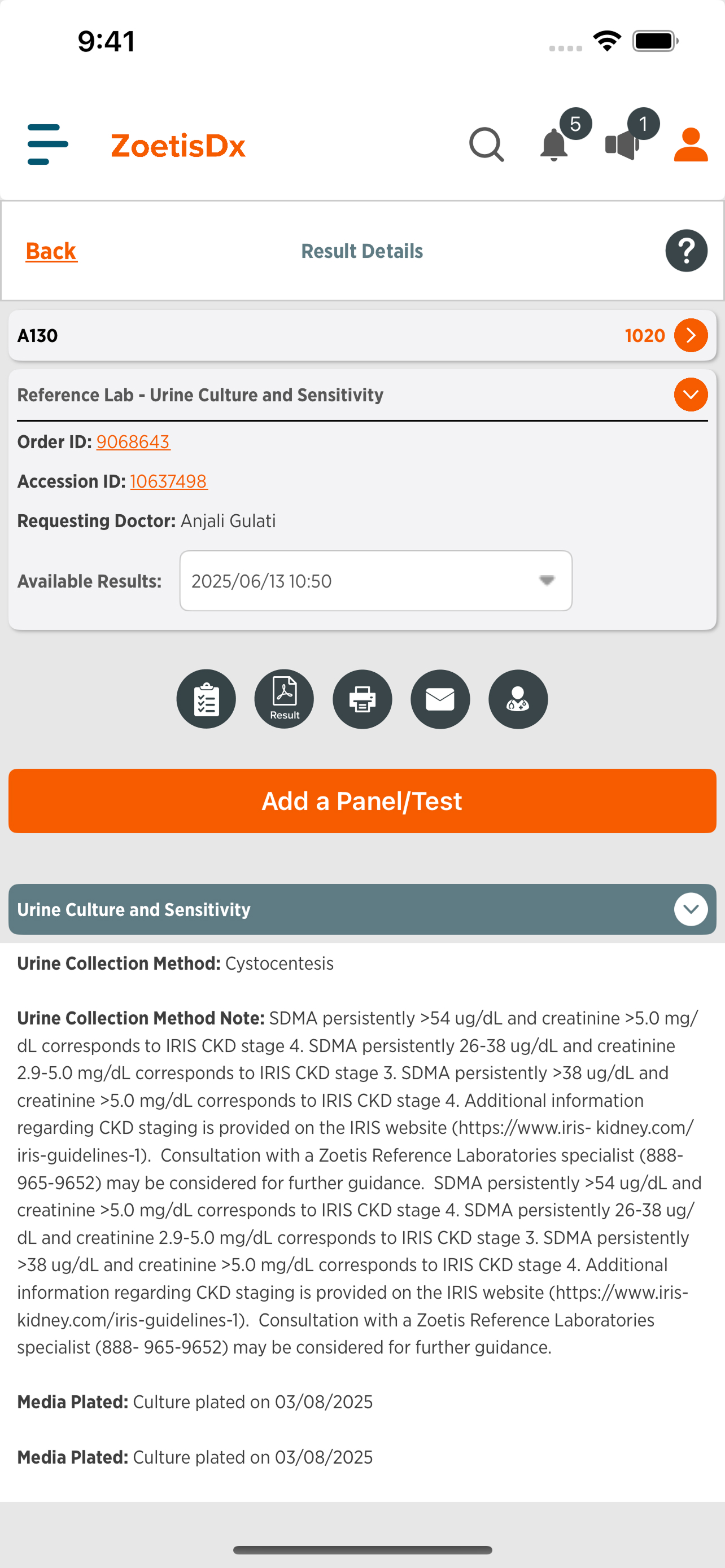Open announcements megaphone icon
Viewport: 725px width, 1568px height.
[x=623, y=145]
